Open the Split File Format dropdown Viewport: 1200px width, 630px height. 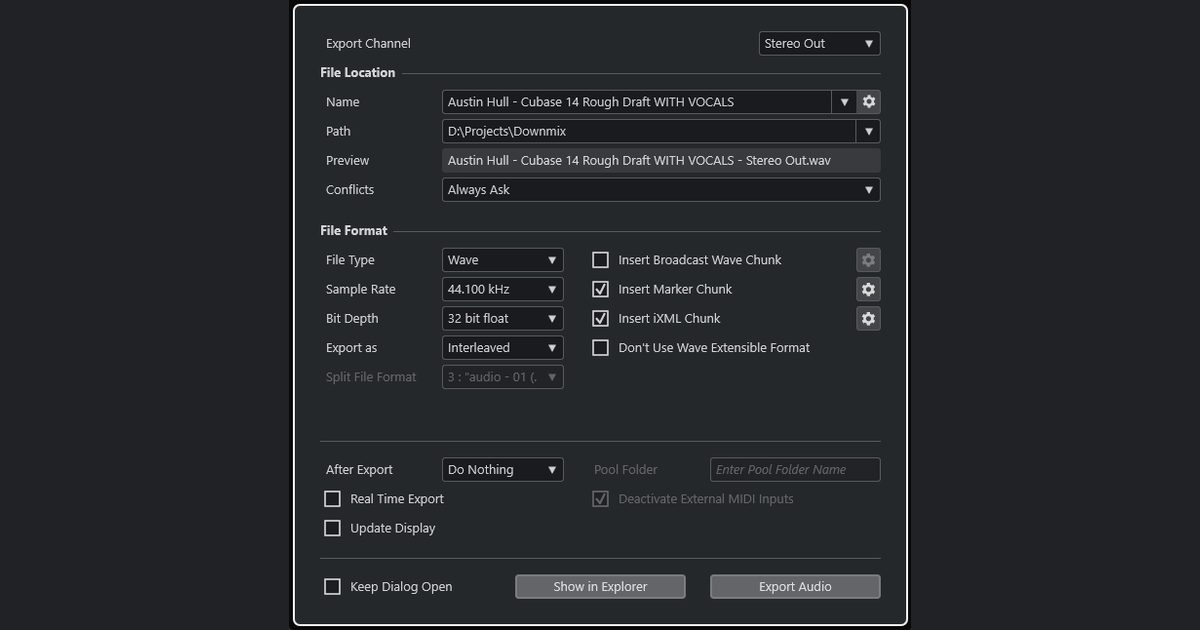(503, 377)
